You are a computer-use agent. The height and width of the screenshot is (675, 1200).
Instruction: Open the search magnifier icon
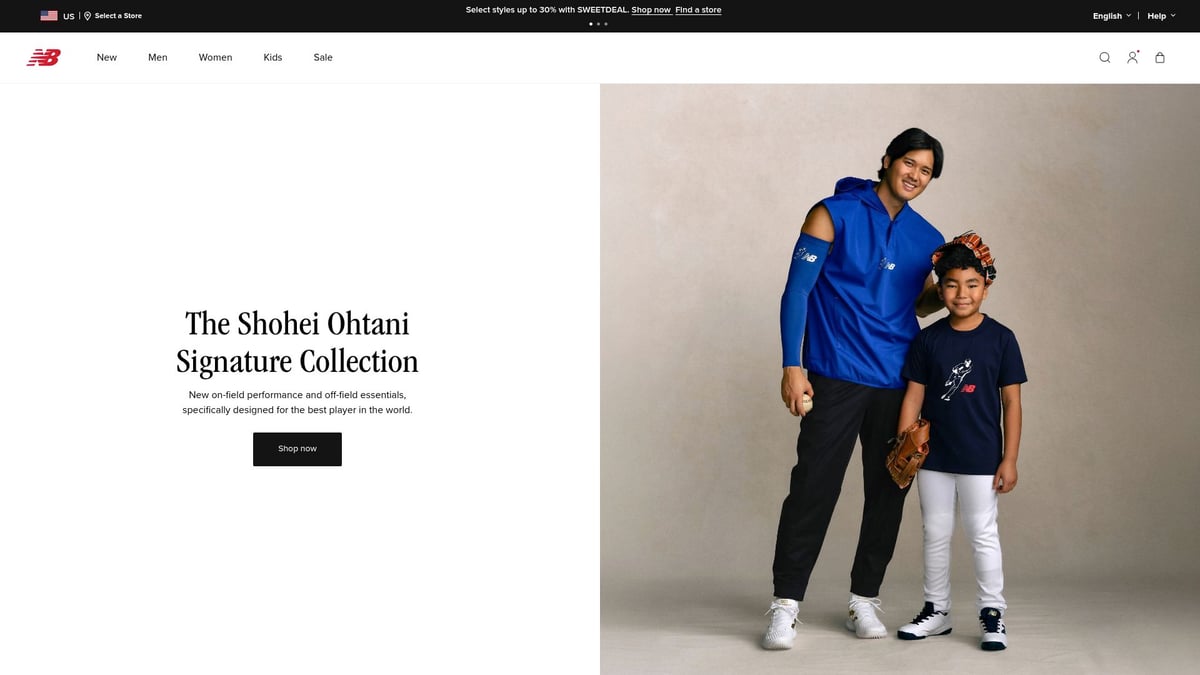(1105, 58)
